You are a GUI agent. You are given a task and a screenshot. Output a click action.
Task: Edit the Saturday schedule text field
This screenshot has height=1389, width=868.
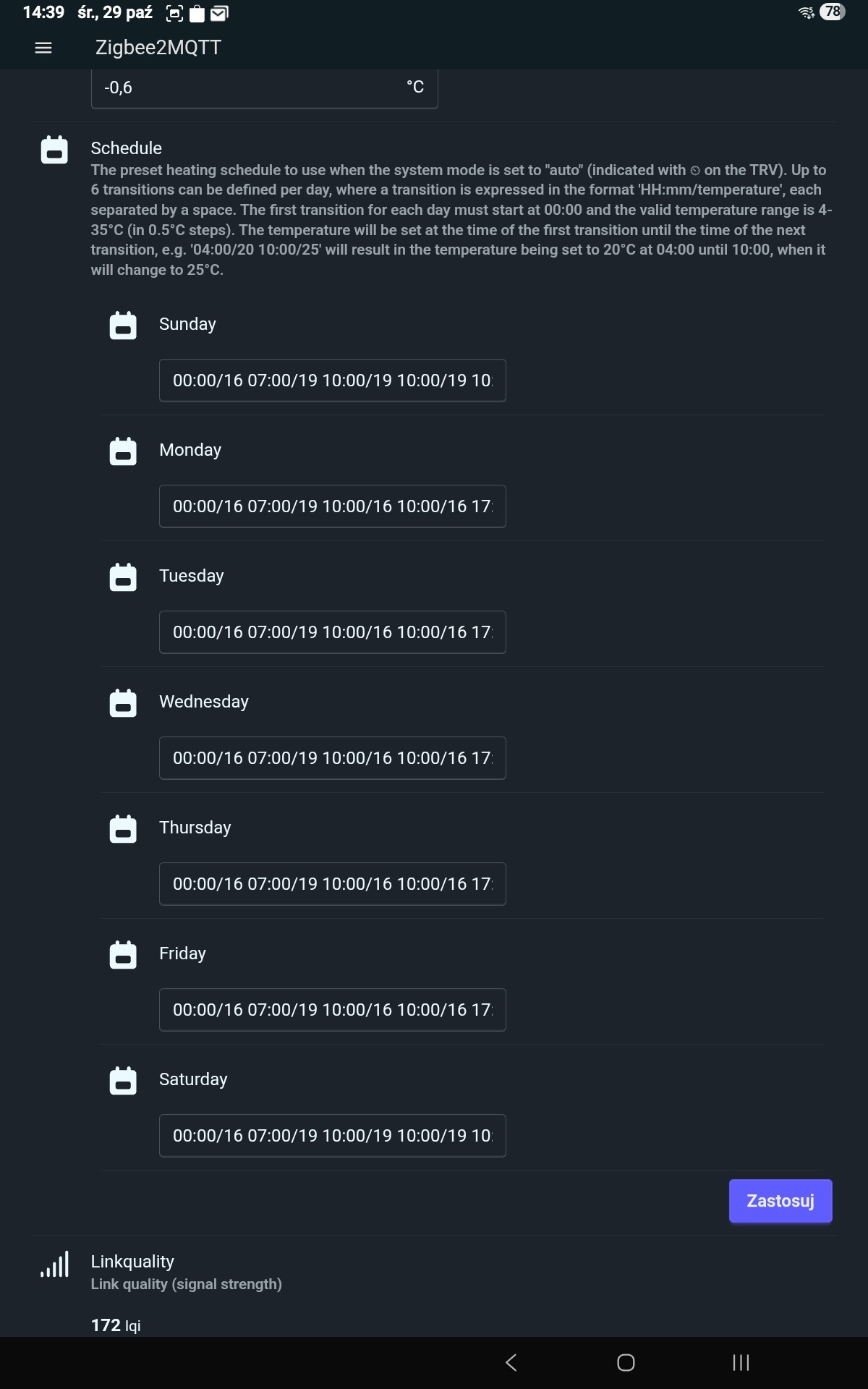(332, 1136)
